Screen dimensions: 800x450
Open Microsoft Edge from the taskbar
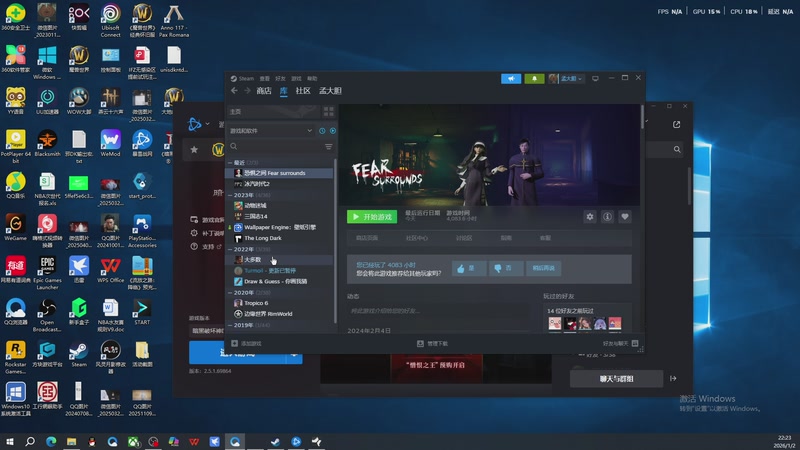pyautogui.click(x=51, y=441)
